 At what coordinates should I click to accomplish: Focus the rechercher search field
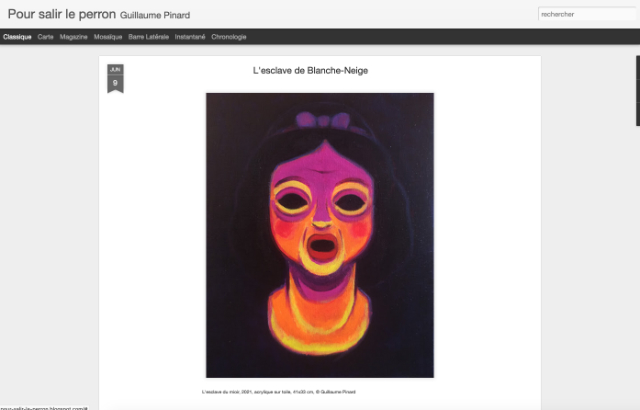coord(587,14)
